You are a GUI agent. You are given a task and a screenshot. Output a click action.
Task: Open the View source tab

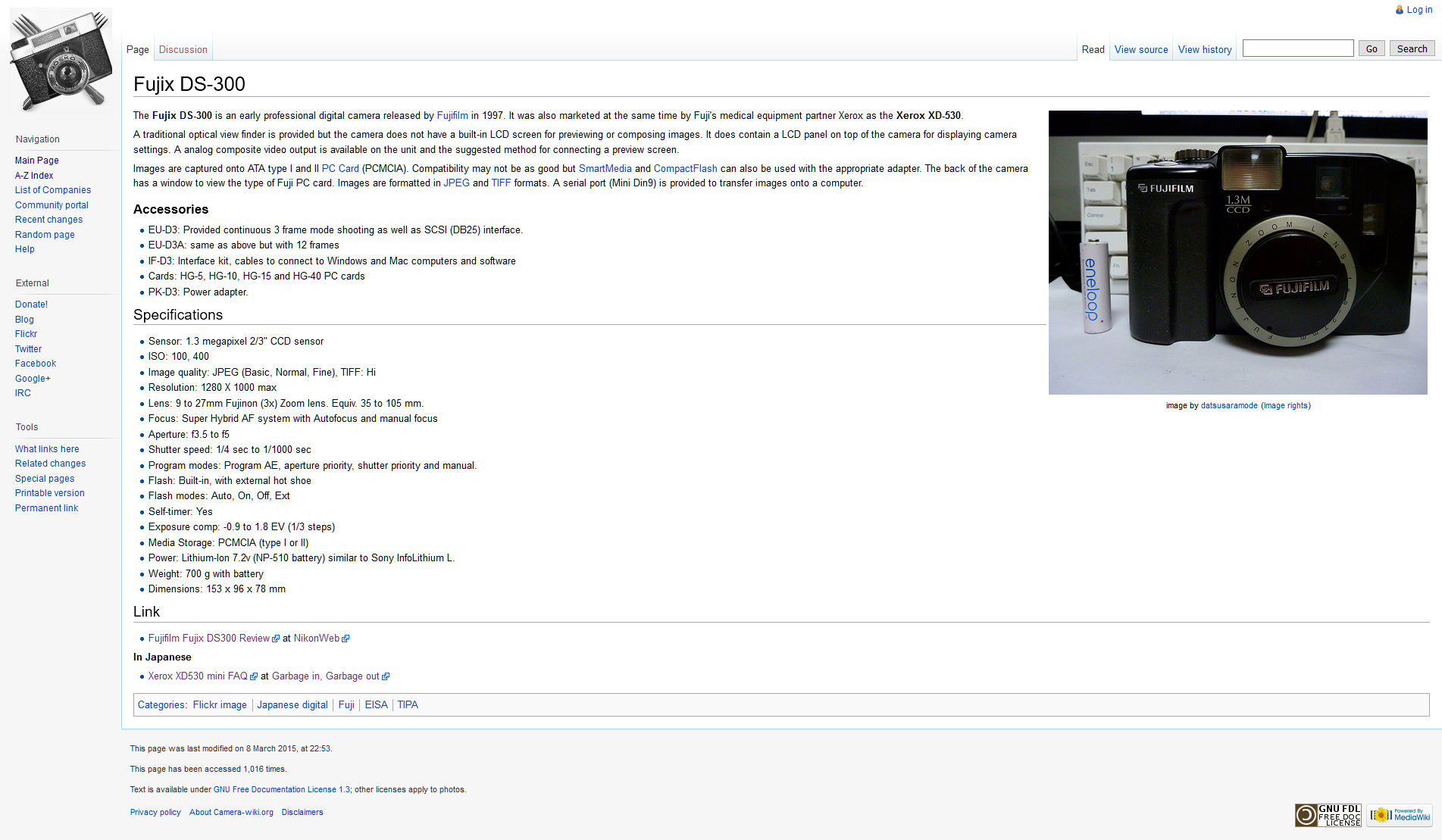1140,50
